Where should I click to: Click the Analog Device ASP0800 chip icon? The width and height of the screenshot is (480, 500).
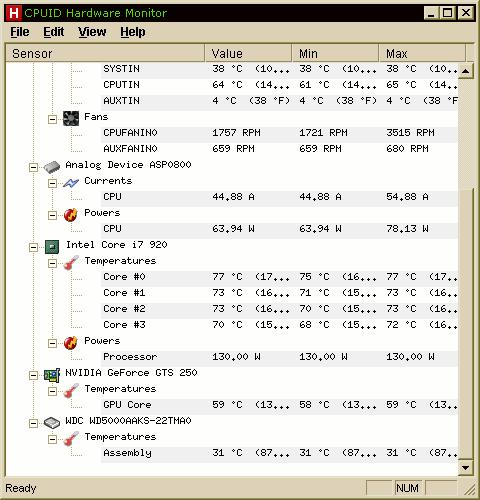[52, 166]
